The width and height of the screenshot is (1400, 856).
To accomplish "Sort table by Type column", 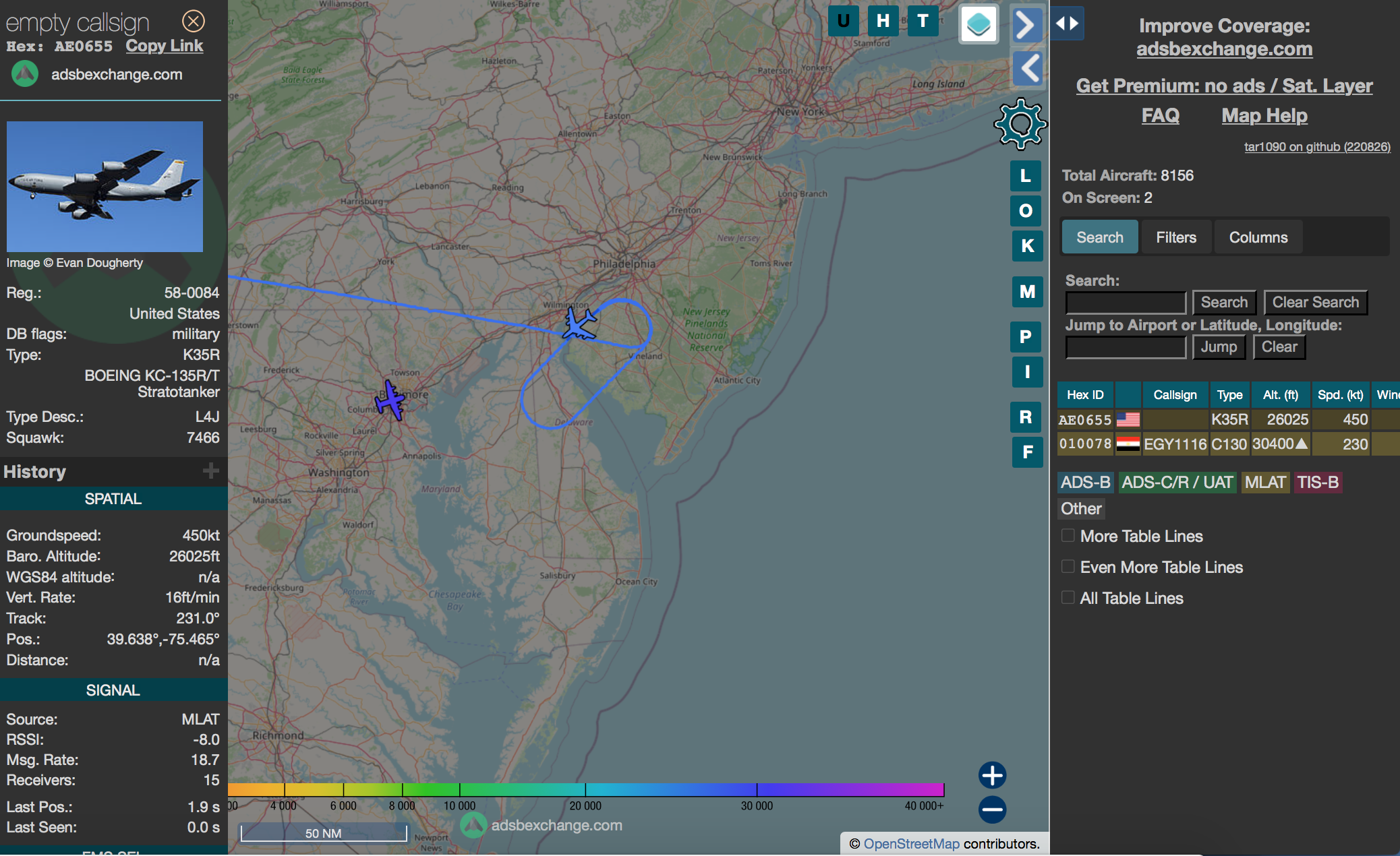I will [x=1229, y=395].
